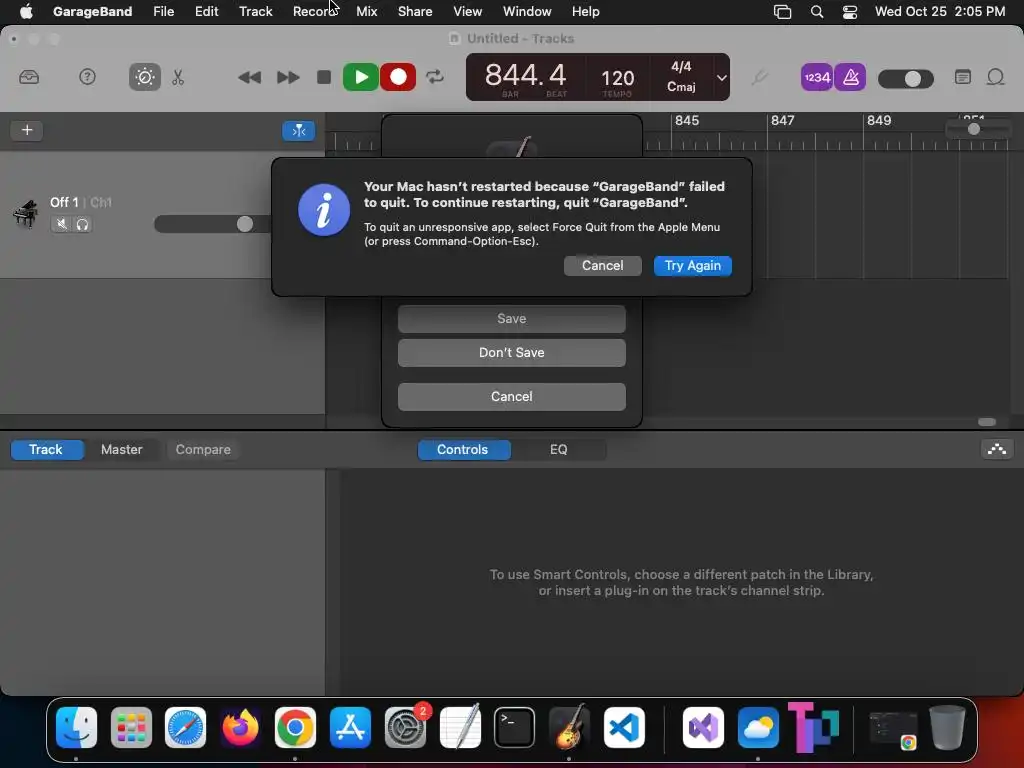This screenshot has height=768, width=1024.
Task: Click the green Play button
Action: 360,77
